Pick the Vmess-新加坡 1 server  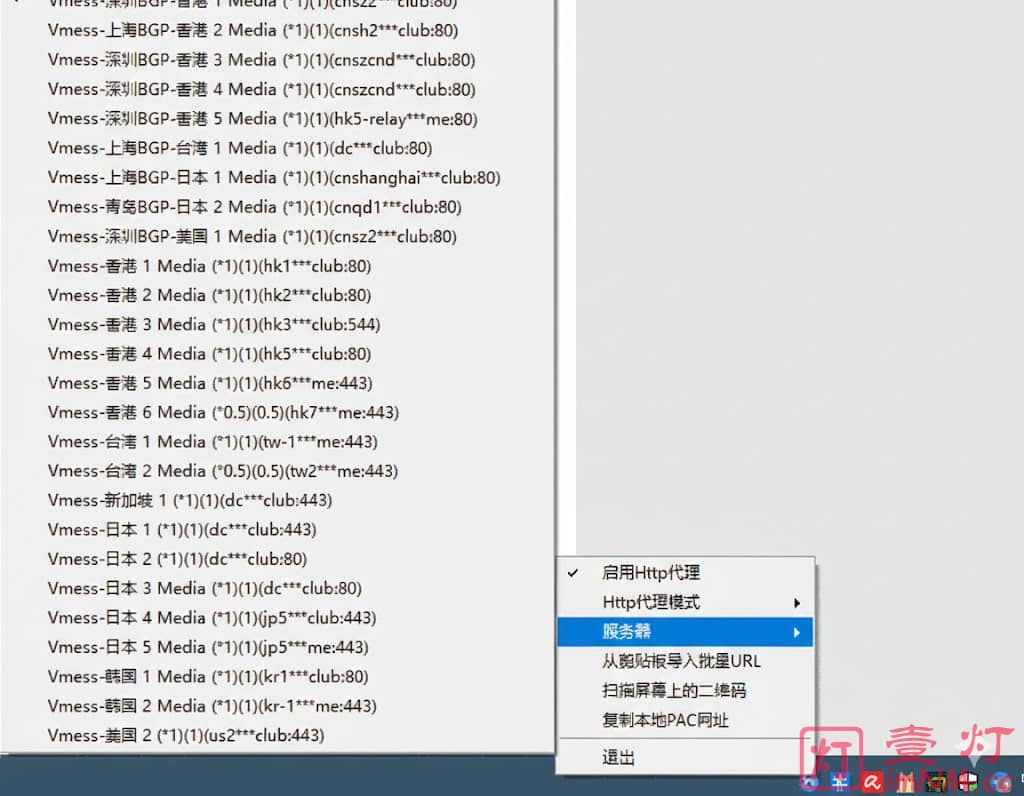click(x=189, y=500)
